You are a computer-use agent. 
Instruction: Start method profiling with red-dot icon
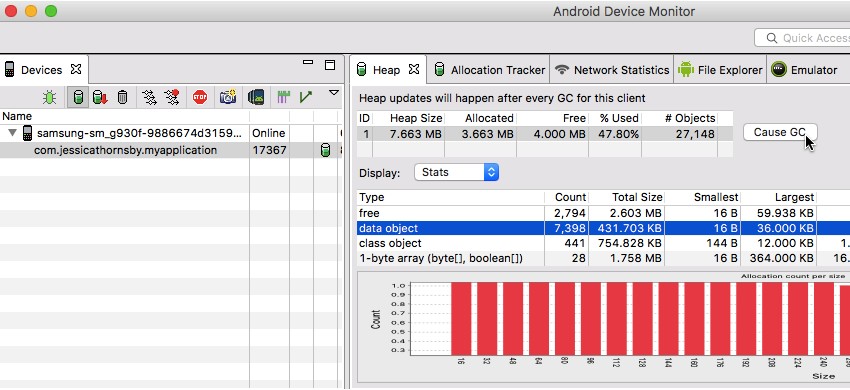pyautogui.click(x=172, y=97)
